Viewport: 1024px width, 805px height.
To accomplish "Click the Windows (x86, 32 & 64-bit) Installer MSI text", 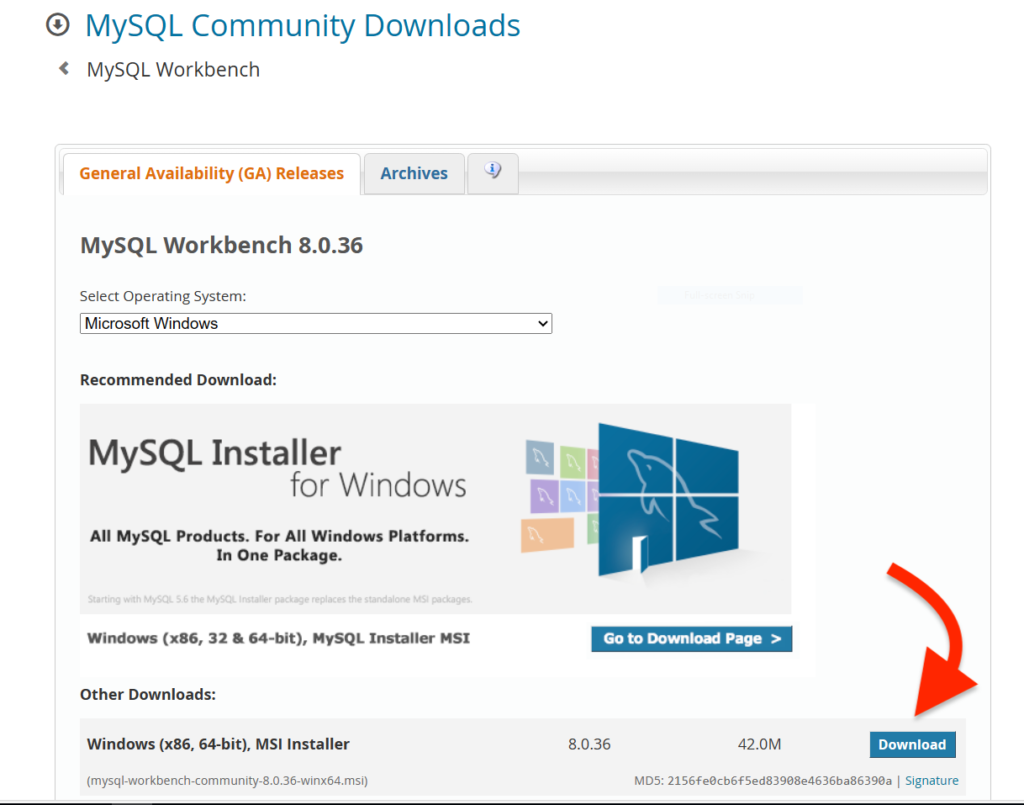I will (x=279, y=638).
